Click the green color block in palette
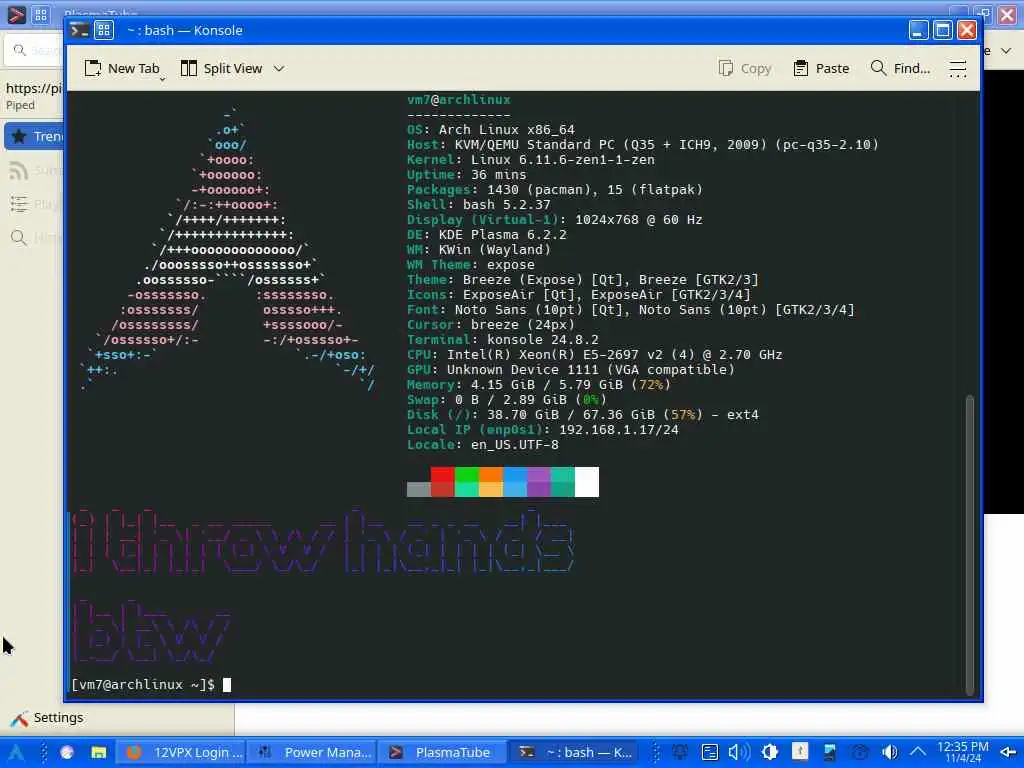This screenshot has width=1024, height=768. coord(466,482)
